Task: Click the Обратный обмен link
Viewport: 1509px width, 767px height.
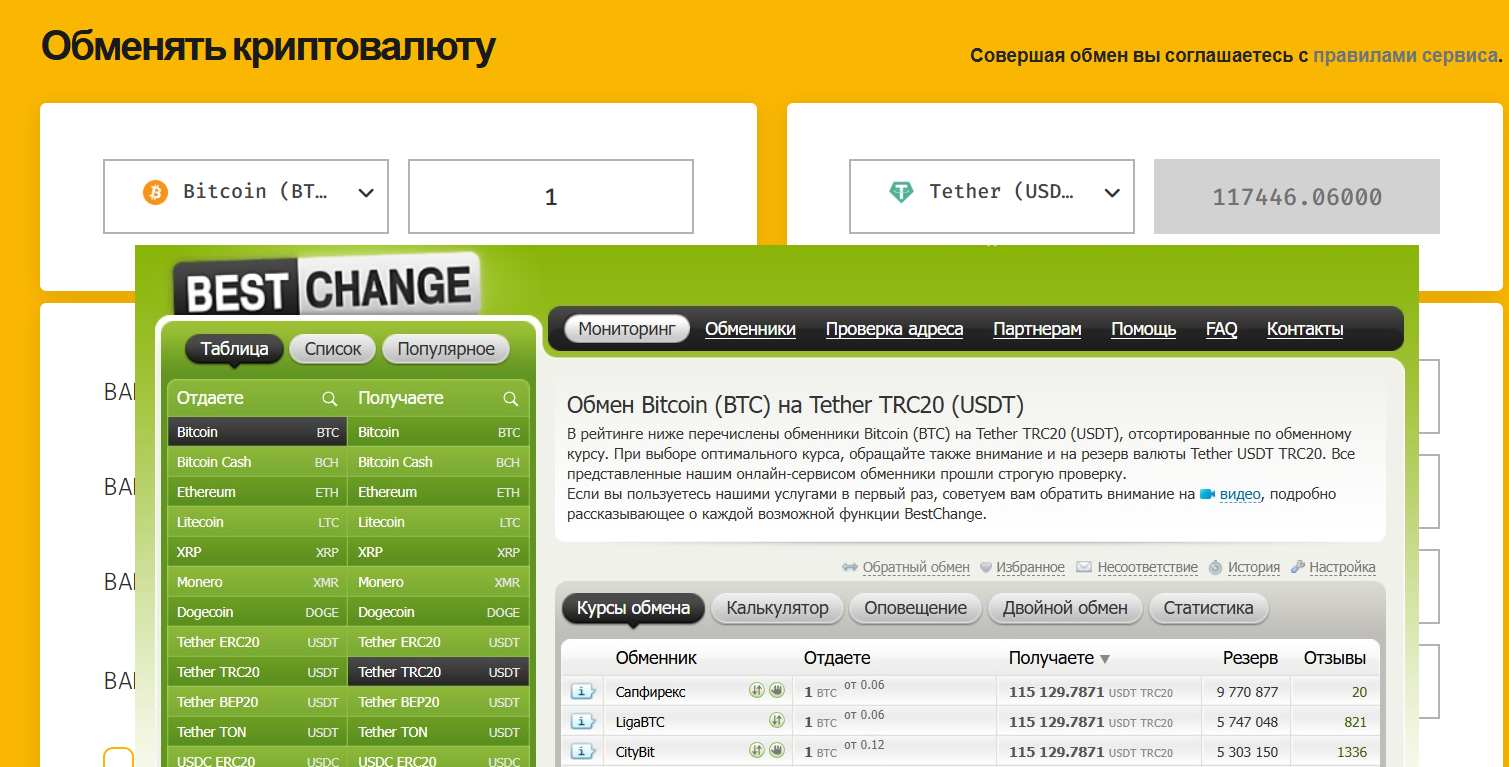Action: [916, 567]
